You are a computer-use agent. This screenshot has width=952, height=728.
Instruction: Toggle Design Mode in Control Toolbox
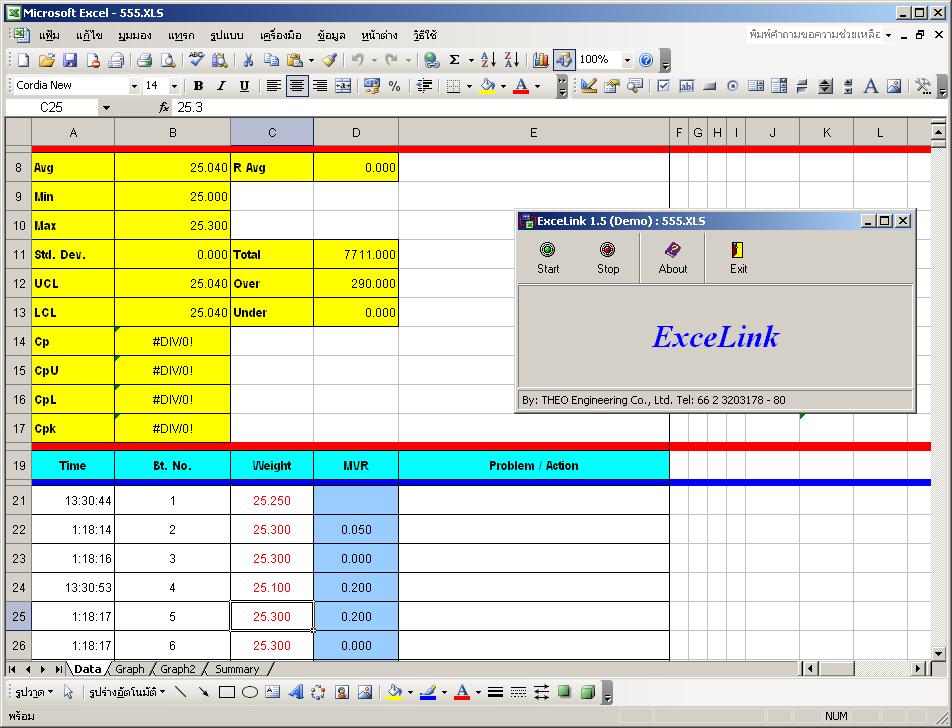click(588, 86)
